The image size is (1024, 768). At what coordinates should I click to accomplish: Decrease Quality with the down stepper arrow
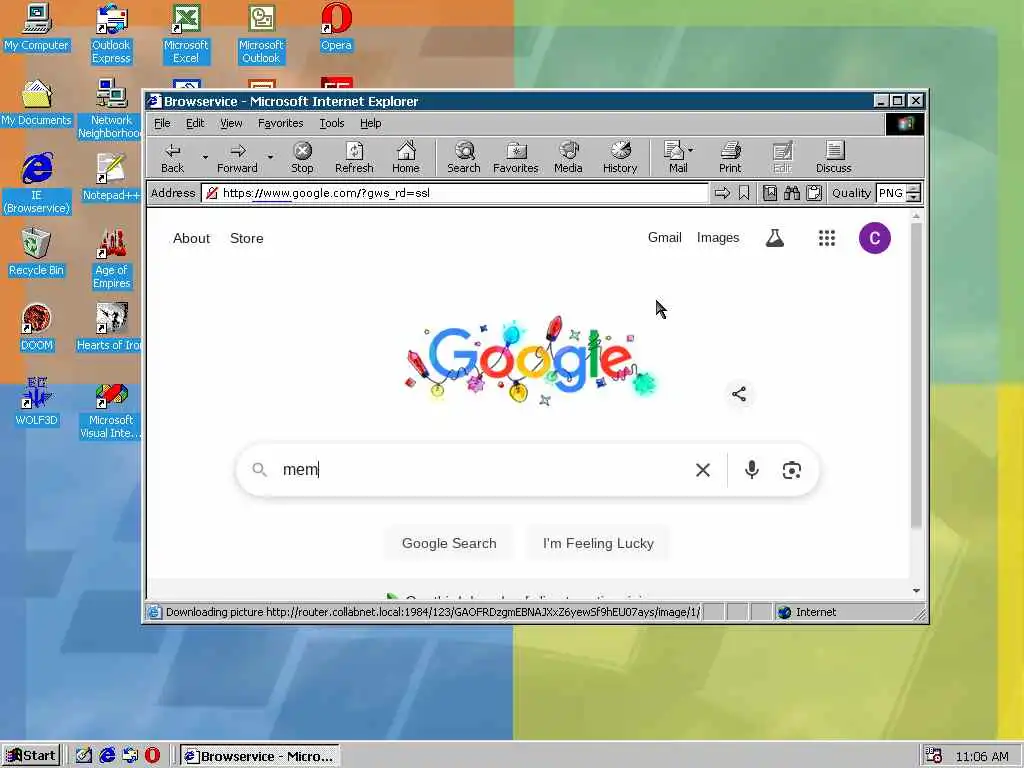[914, 197]
